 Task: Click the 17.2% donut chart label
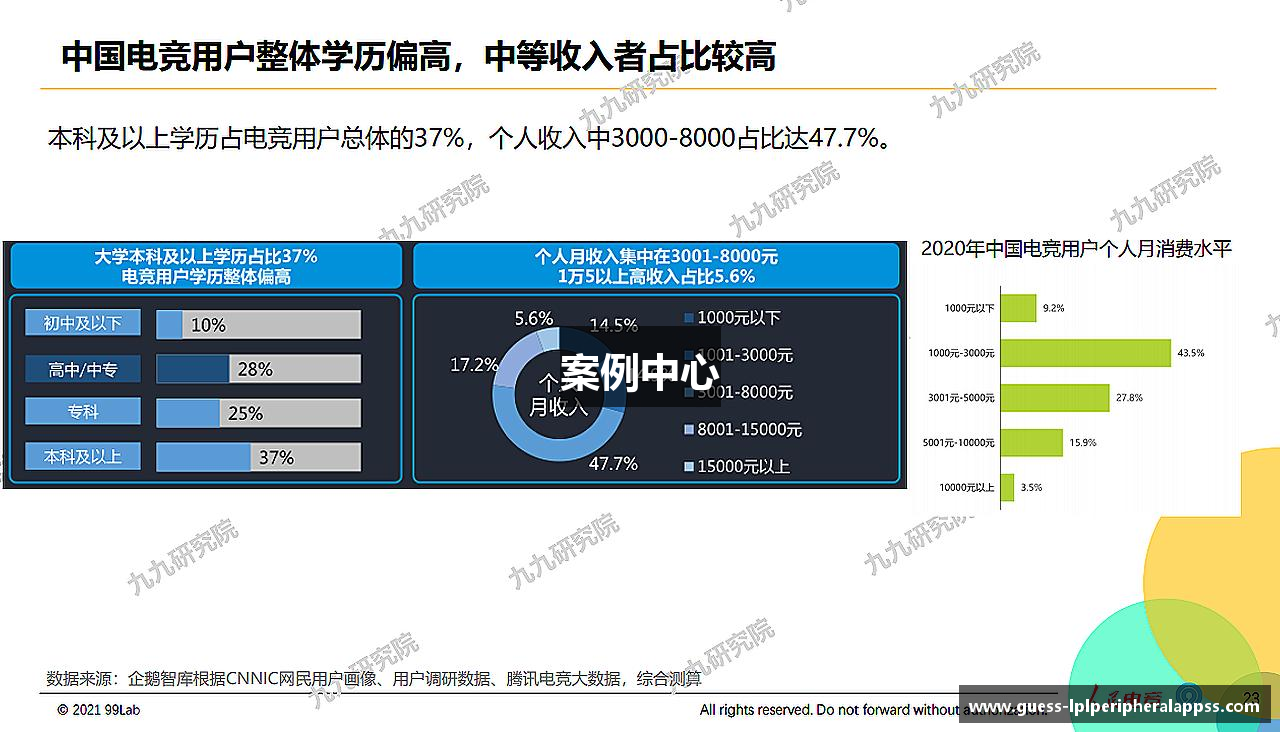474,365
